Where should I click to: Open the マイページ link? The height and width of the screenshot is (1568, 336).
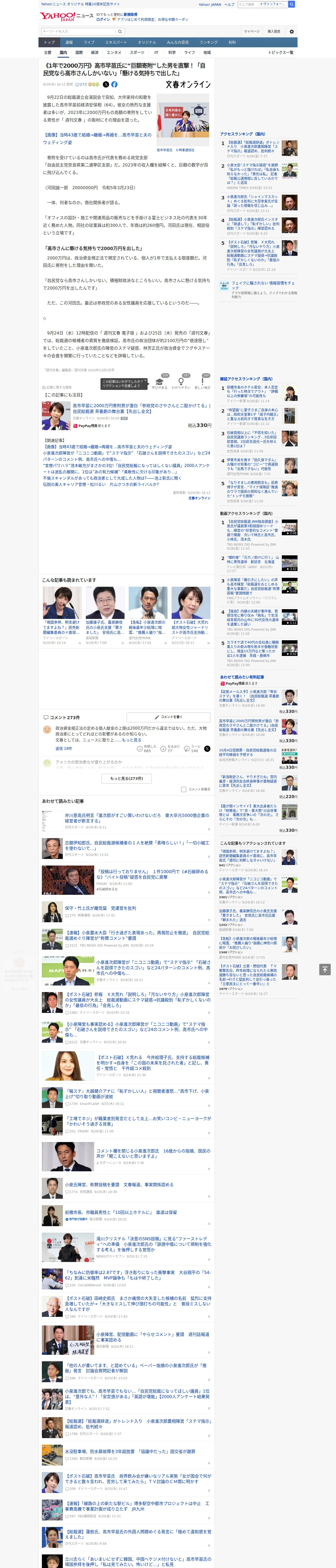pos(252,31)
